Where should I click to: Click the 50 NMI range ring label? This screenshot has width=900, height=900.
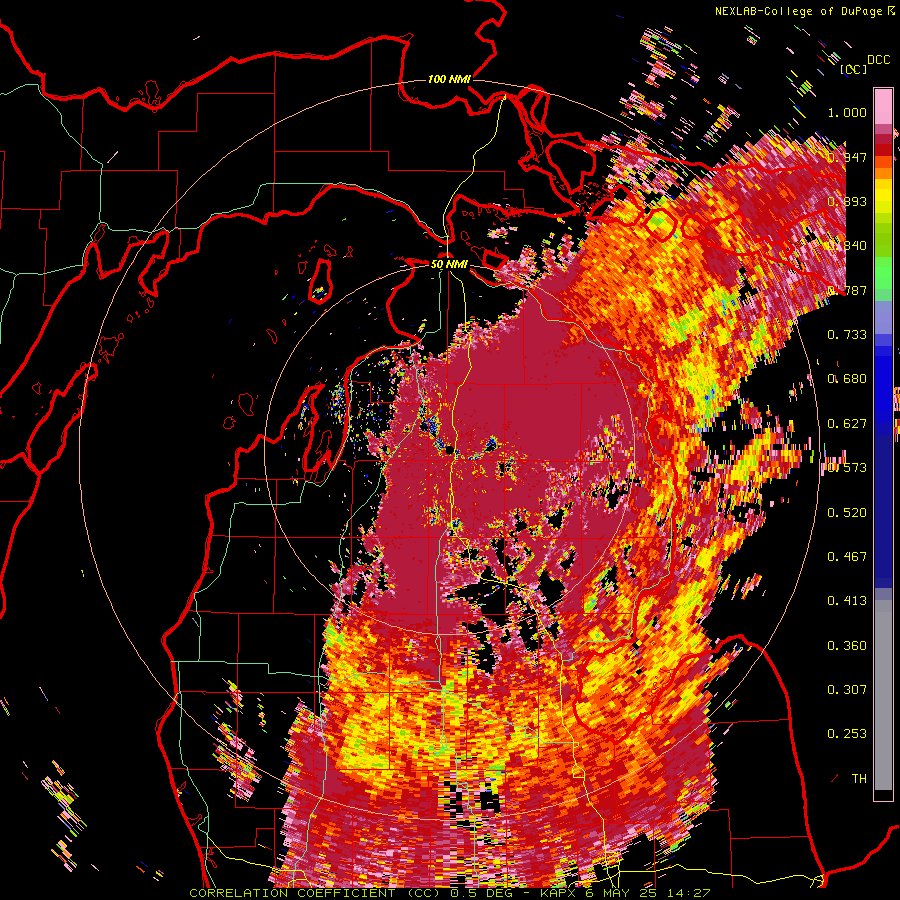click(x=449, y=265)
